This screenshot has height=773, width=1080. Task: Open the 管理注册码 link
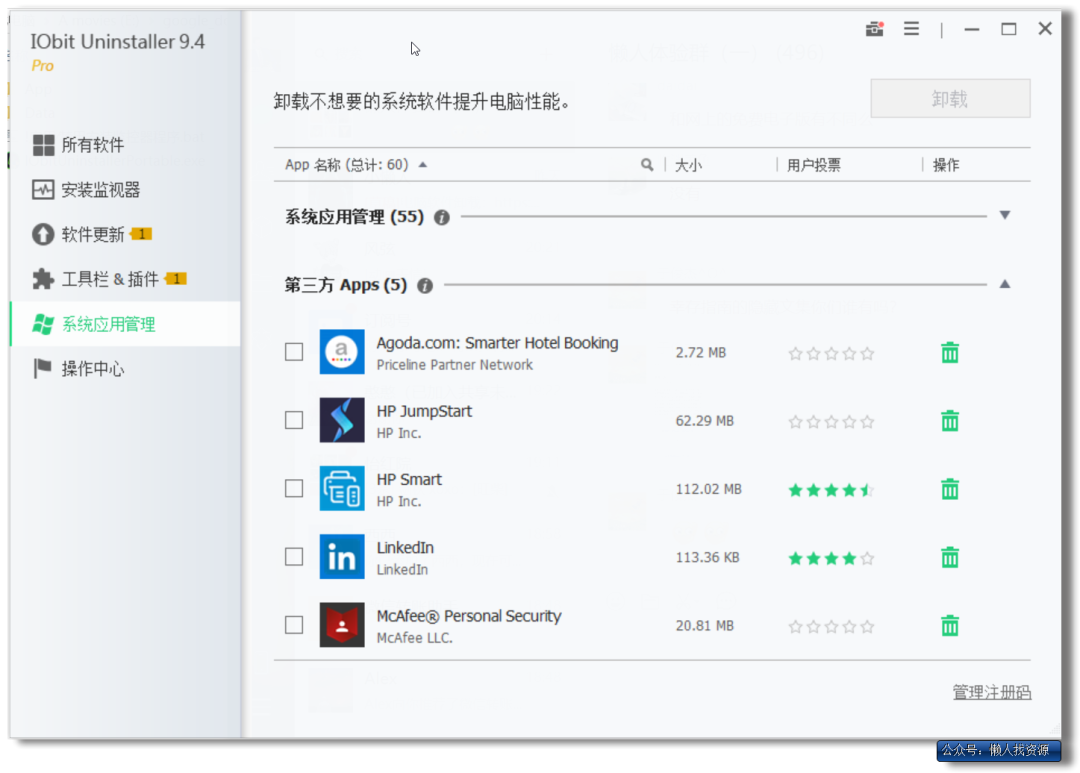coord(992,692)
